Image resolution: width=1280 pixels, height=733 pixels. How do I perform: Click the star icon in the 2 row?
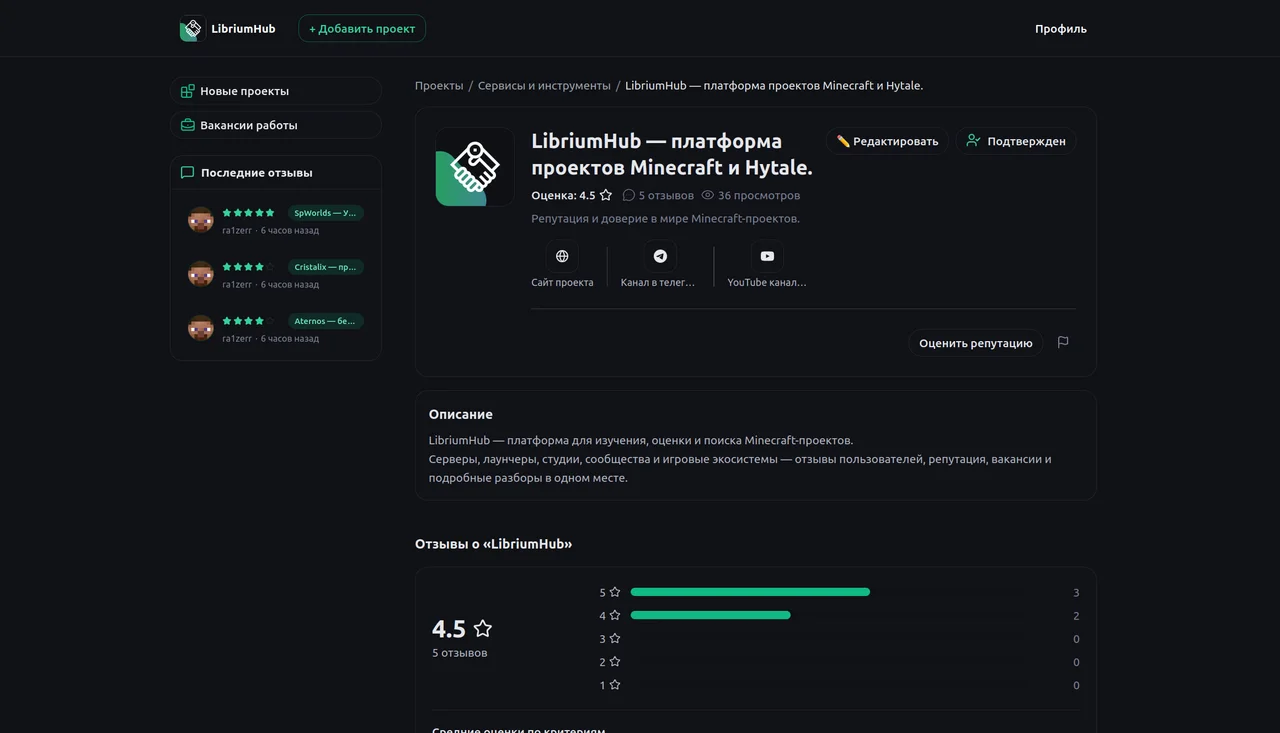point(615,662)
